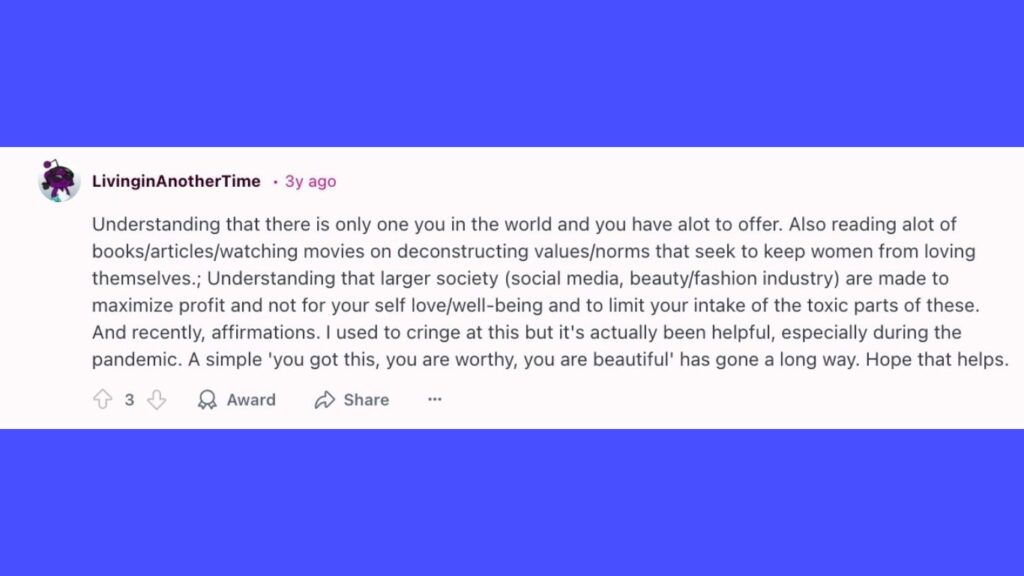Click the blue banner below the comment

point(512,502)
